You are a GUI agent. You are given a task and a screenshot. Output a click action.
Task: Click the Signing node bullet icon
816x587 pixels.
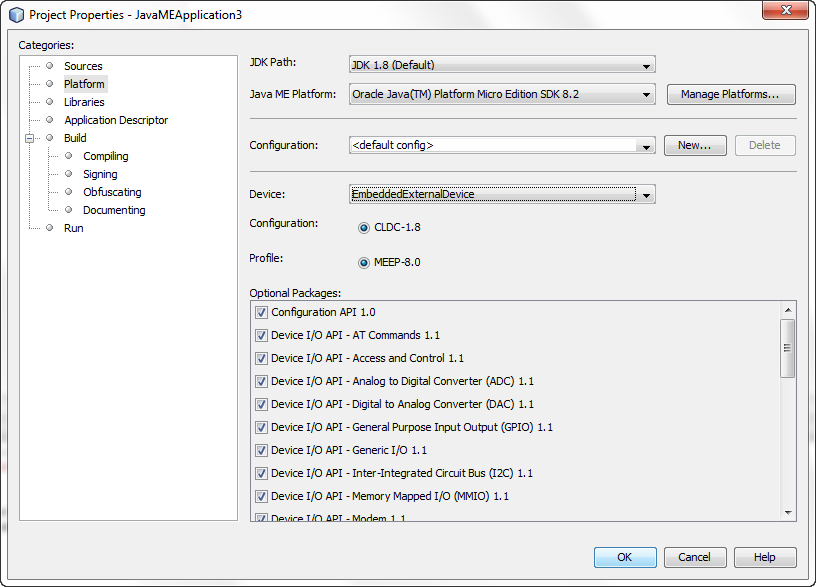click(69, 174)
